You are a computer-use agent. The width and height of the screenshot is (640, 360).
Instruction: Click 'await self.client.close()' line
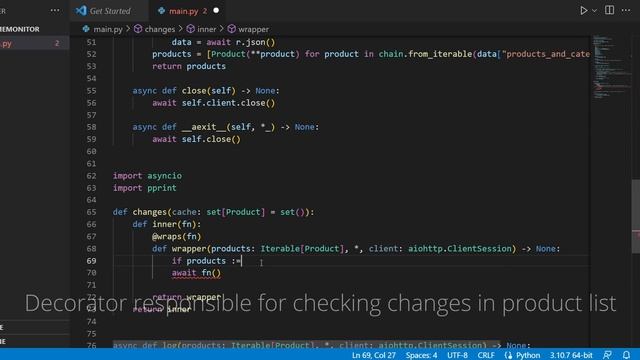coord(213,103)
